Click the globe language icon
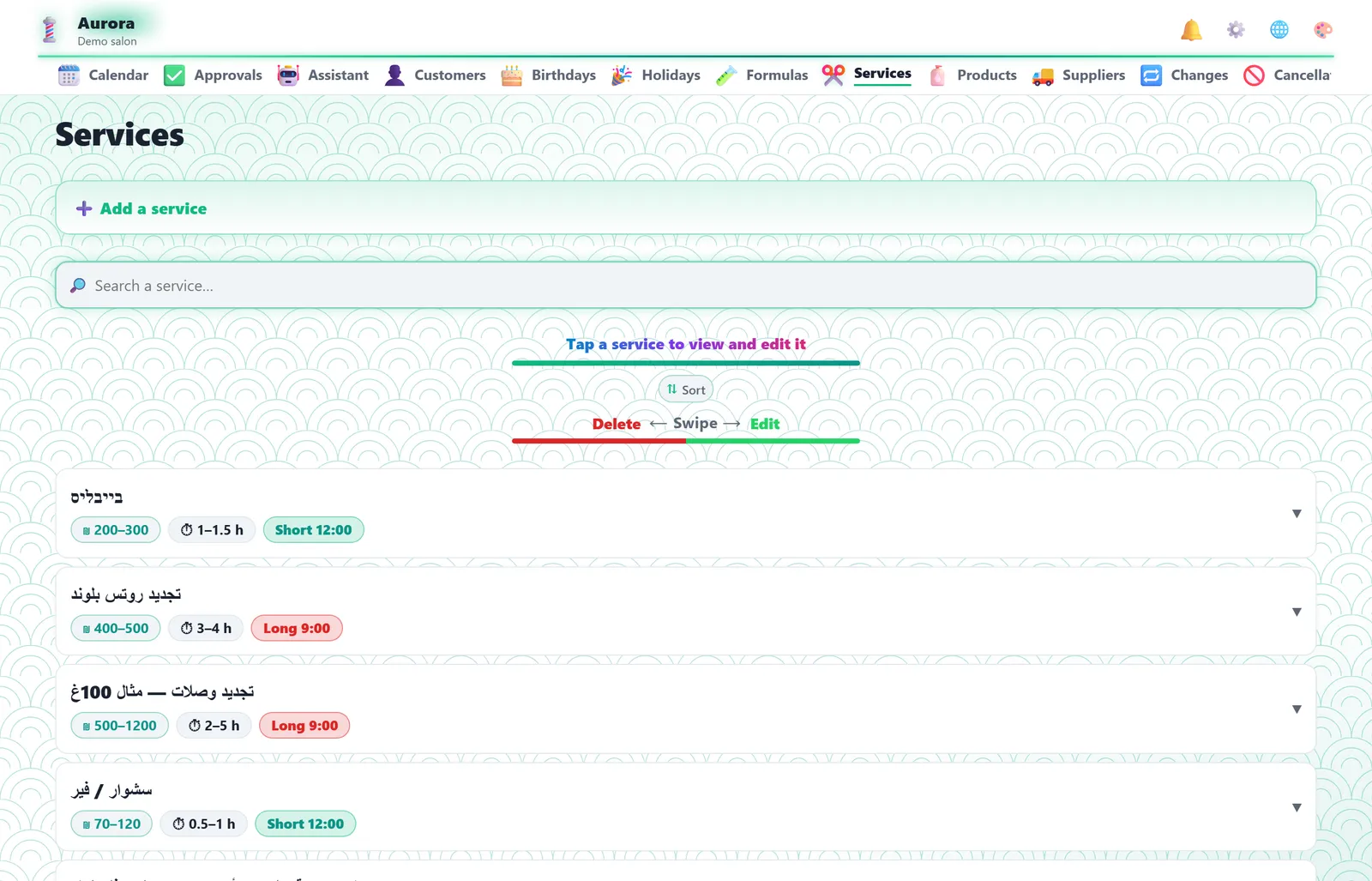Image resolution: width=1372 pixels, height=881 pixels. pyautogui.click(x=1279, y=30)
